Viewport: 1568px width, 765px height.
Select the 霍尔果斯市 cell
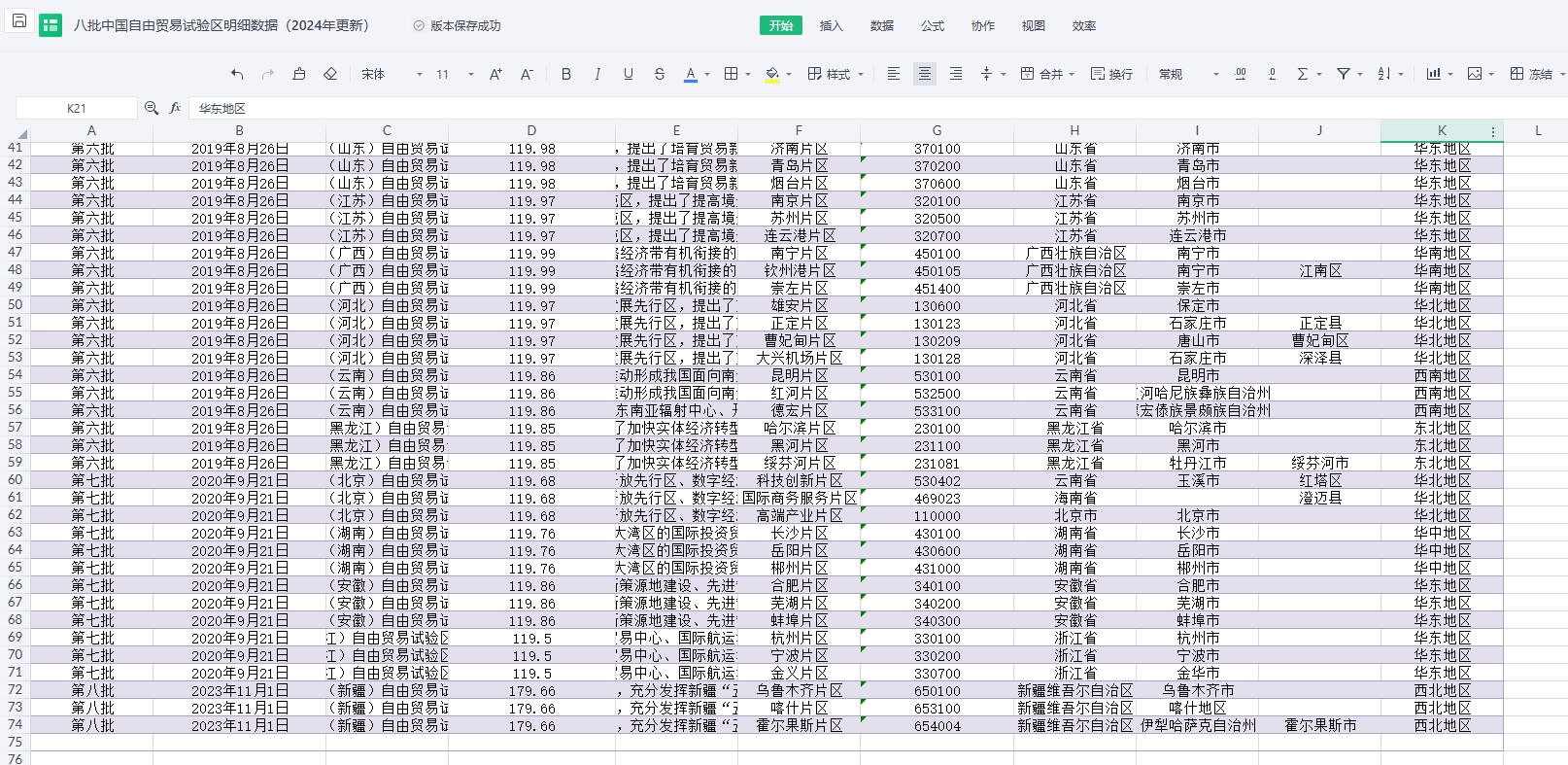(x=1319, y=725)
